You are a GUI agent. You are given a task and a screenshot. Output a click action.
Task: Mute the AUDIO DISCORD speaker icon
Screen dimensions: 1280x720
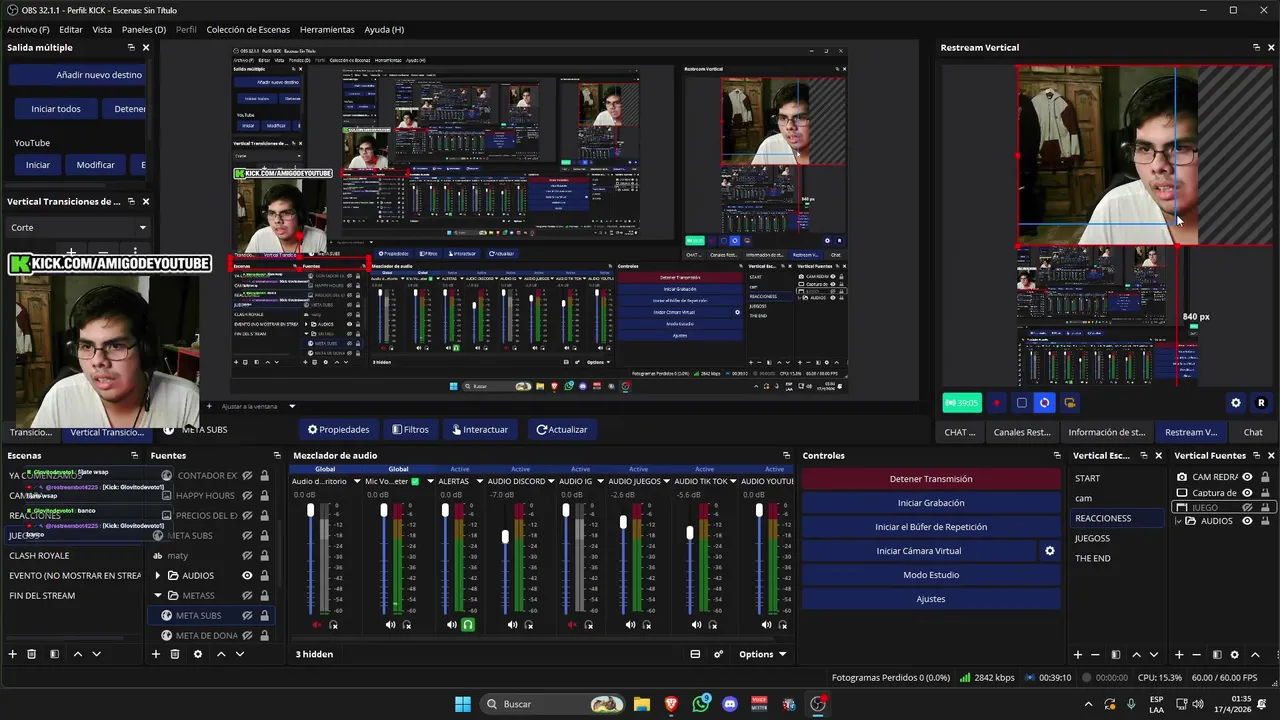pos(512,625)
